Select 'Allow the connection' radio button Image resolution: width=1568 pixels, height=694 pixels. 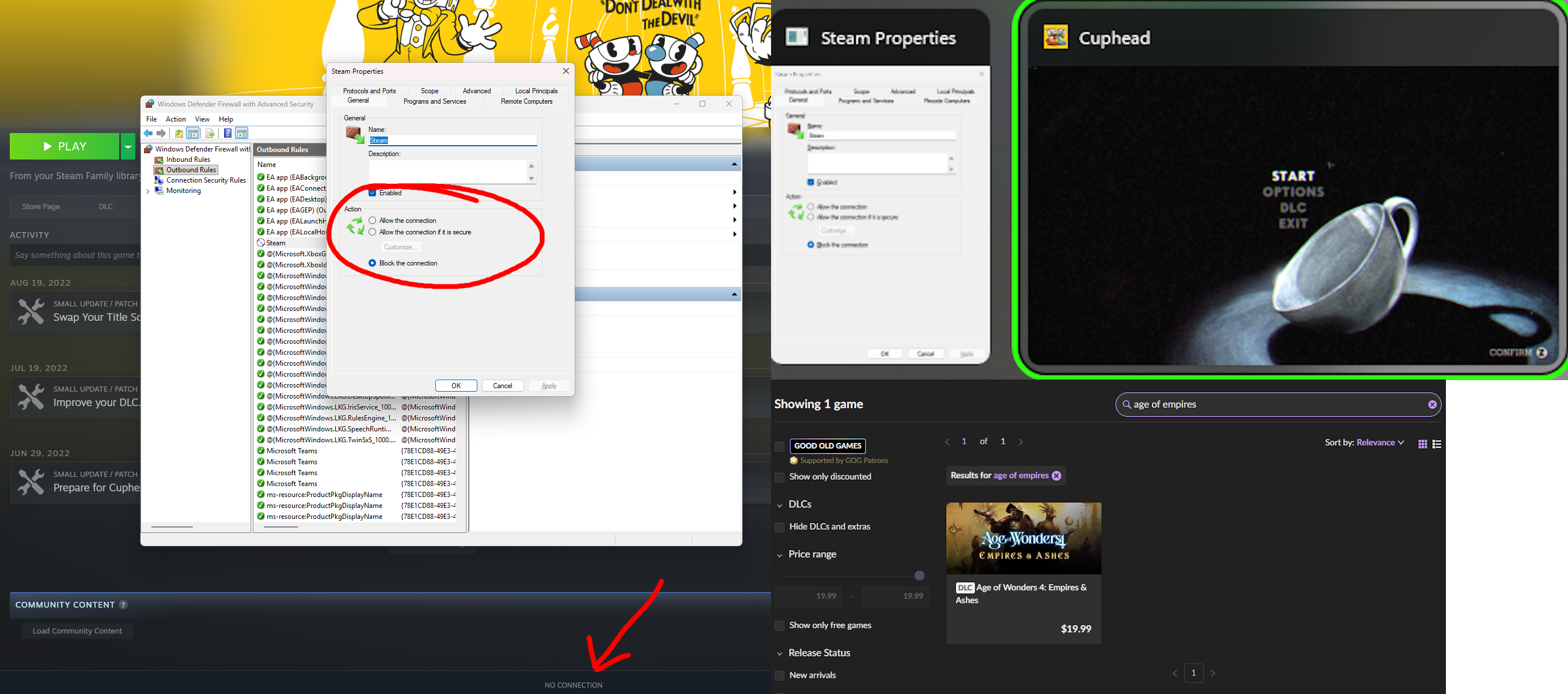coord(373,221)
